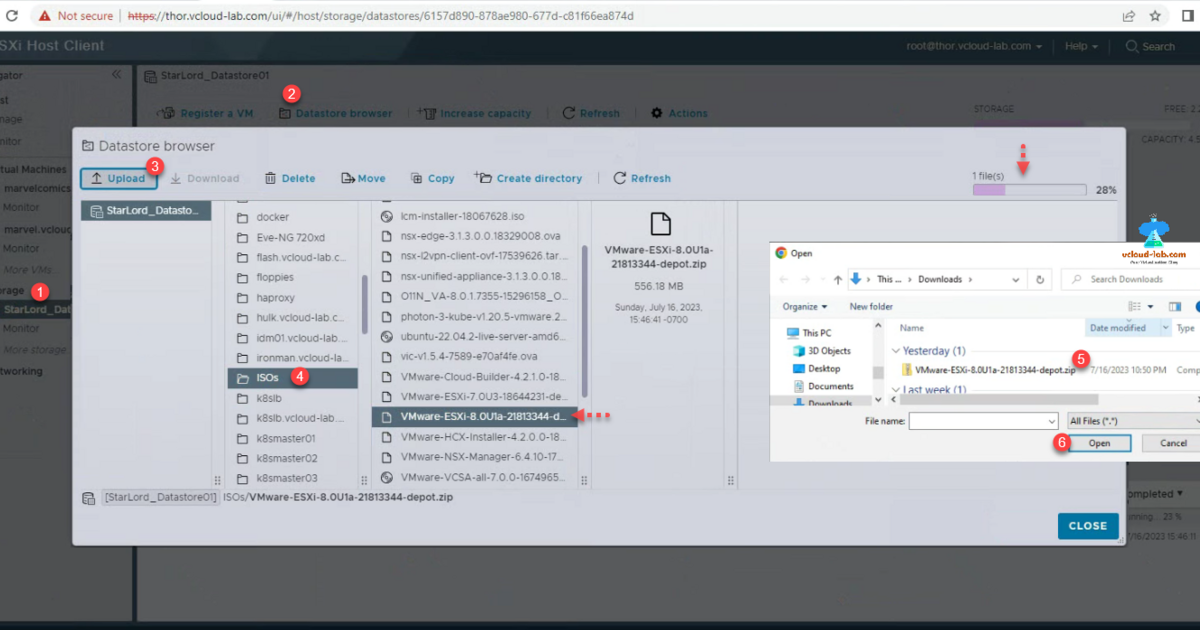
Task: Click the ubuntu-22.04.2-live-server disc icon
Action: [387, 336]
